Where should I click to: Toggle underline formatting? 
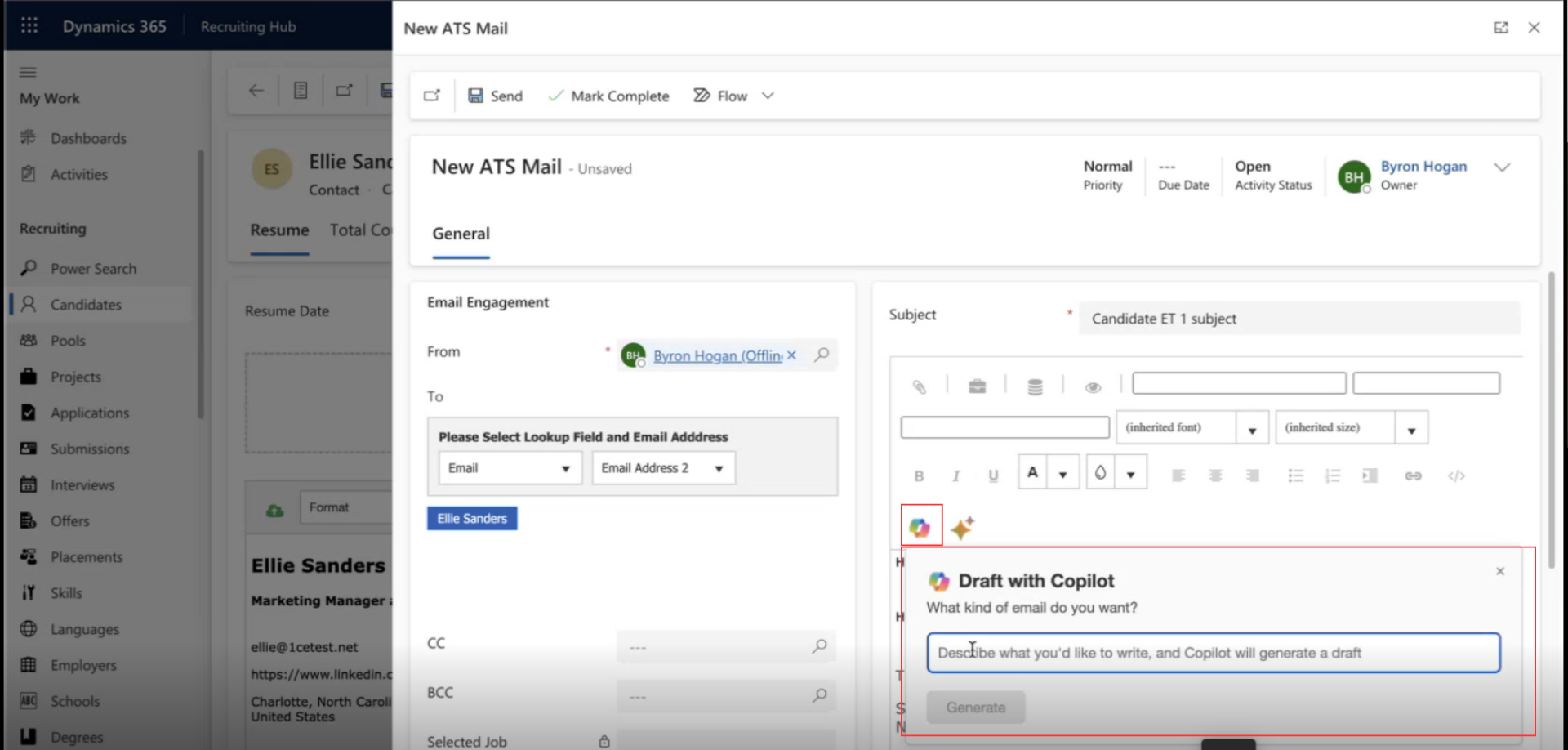(993, 475)
